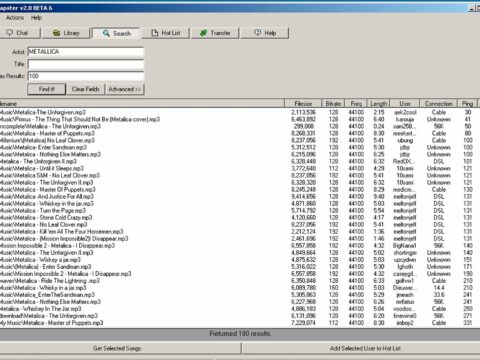Sort results by Connection column header
480x360 pixels.
438,104
